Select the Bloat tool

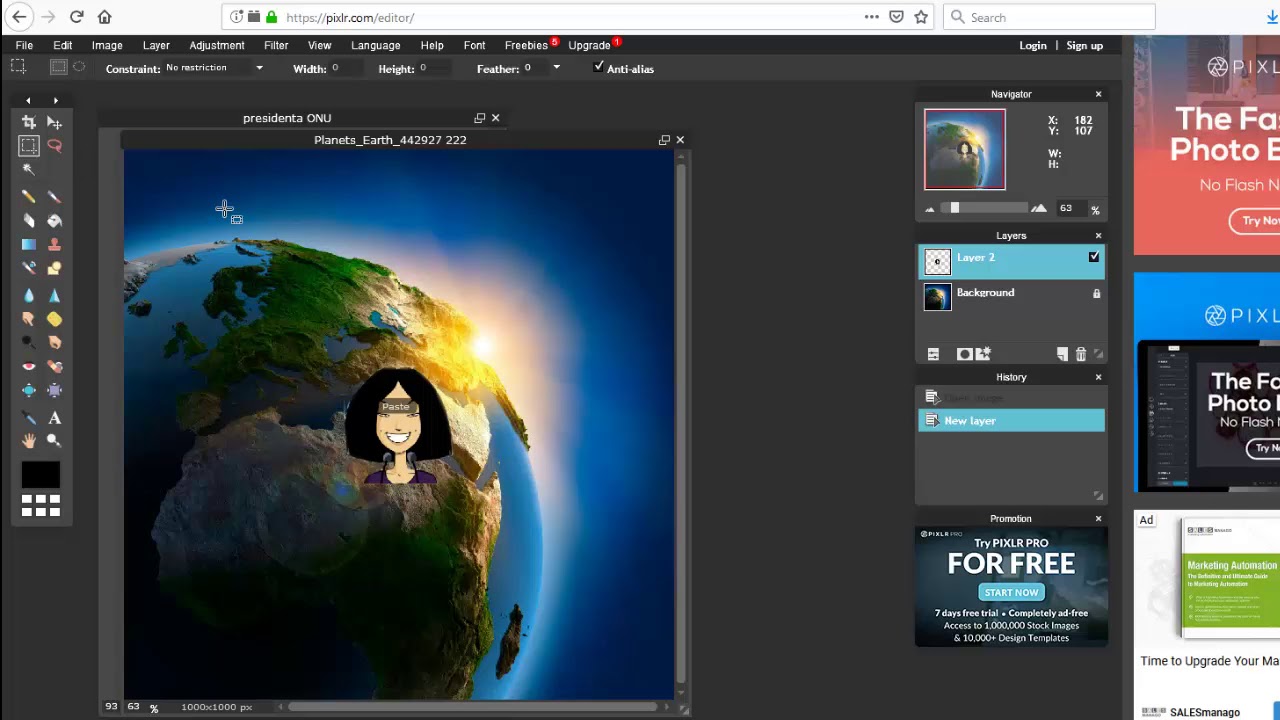coord(28,391)
